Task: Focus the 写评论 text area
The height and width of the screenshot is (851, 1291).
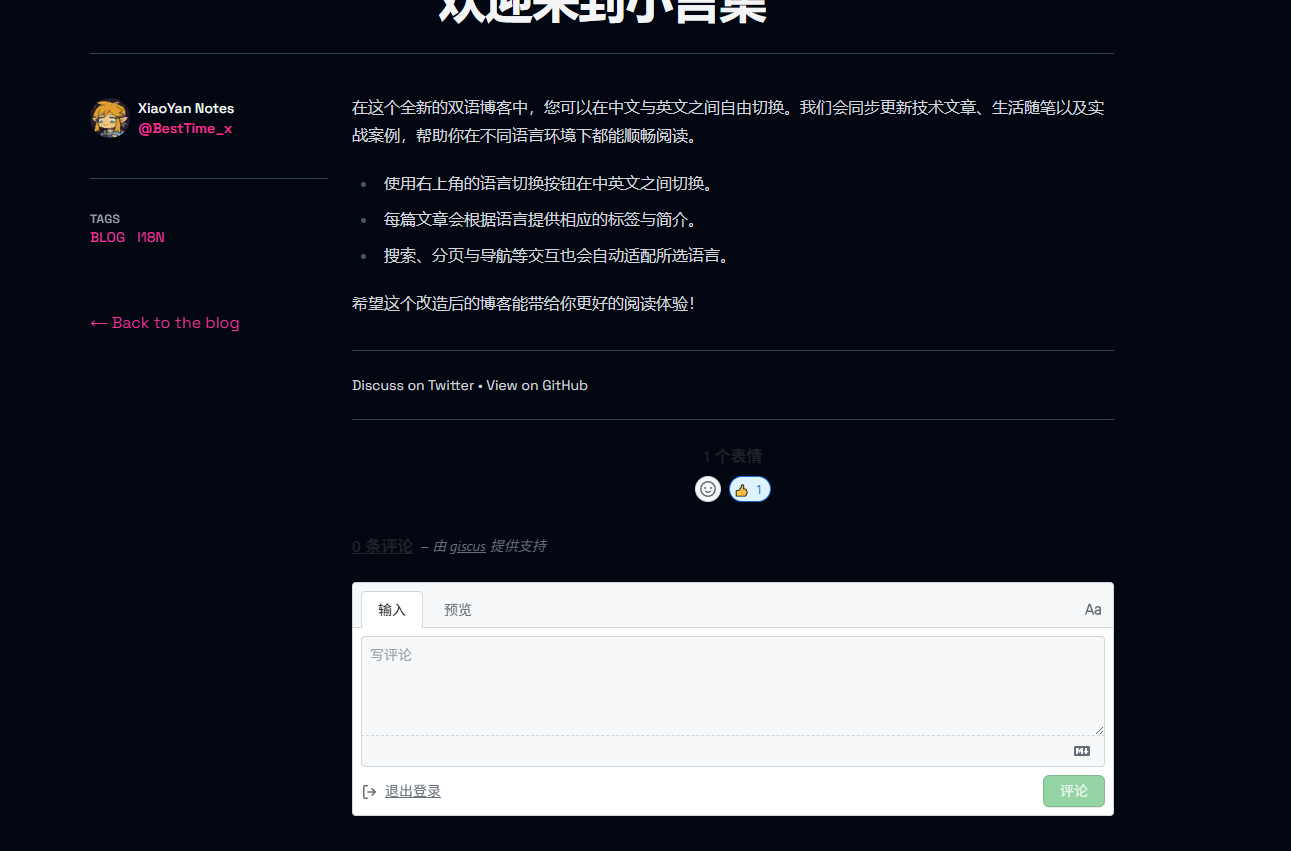Action: (x=732, y=685)
